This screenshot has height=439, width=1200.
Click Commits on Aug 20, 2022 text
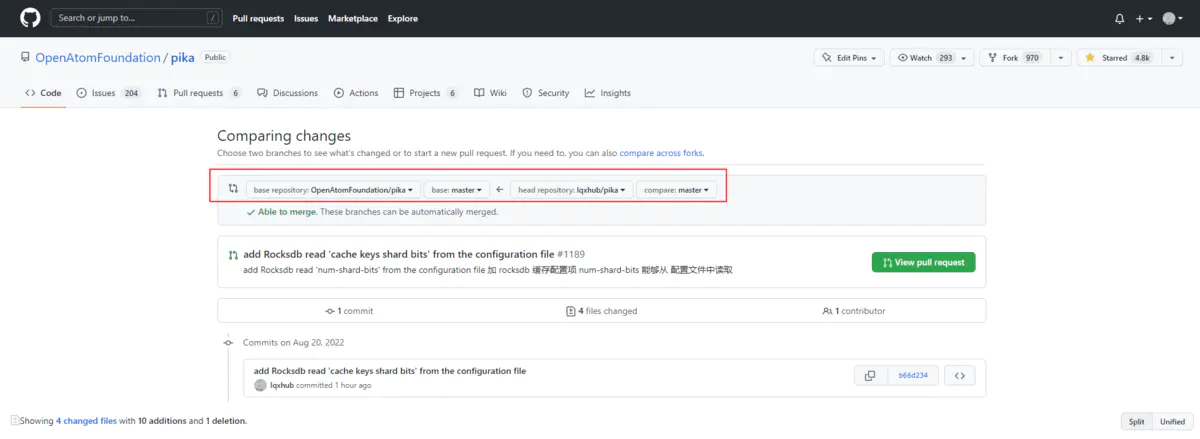[293, 342]
